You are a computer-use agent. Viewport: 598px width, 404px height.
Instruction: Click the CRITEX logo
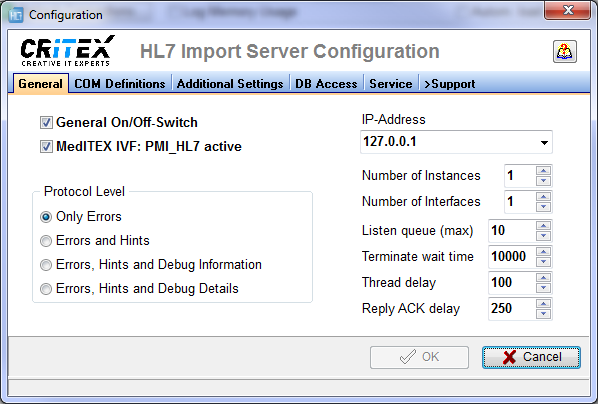coord(68,51)
